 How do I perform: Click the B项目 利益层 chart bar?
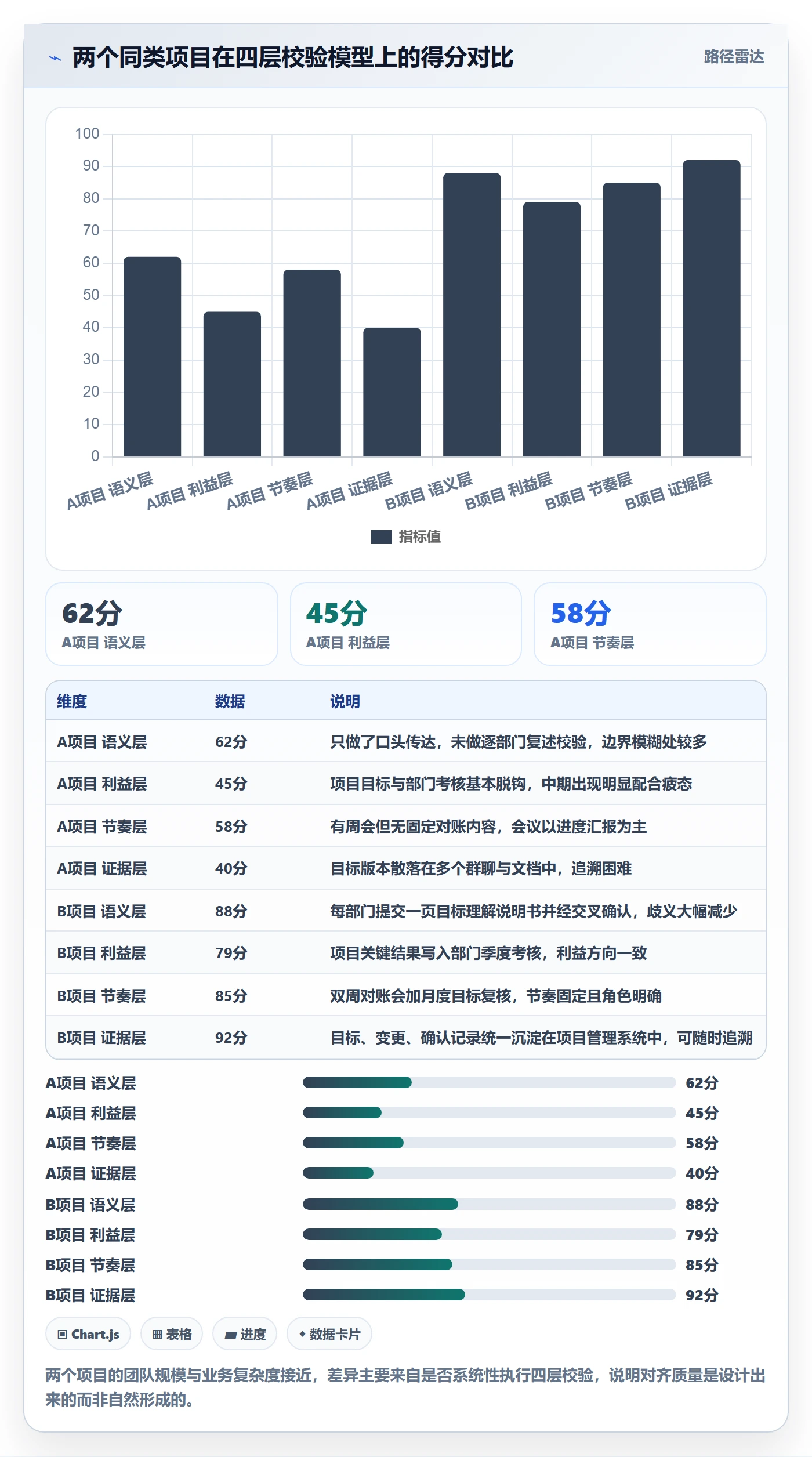tap(552, 329)
